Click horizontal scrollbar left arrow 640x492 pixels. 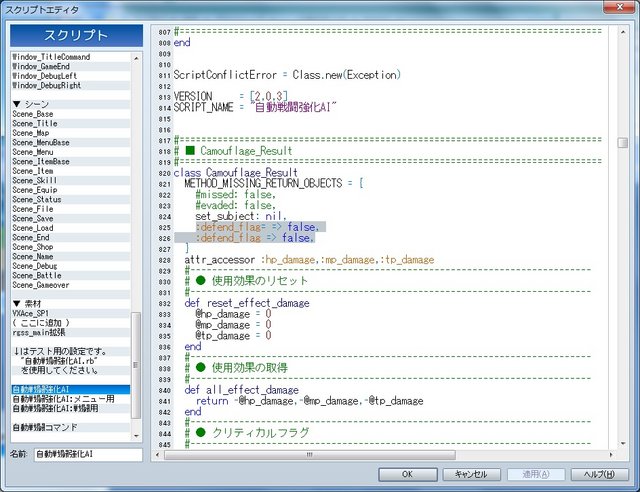pos(158,454)
